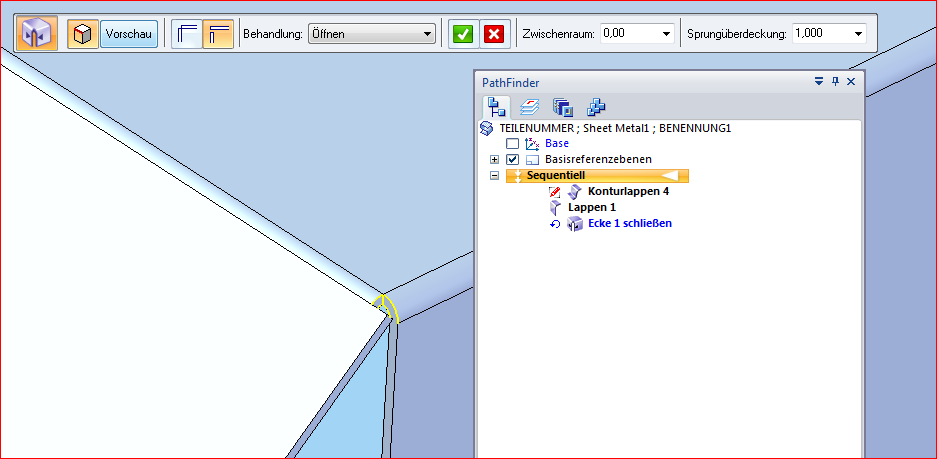Switch to the layers PathFinder tab

(529, 107)
